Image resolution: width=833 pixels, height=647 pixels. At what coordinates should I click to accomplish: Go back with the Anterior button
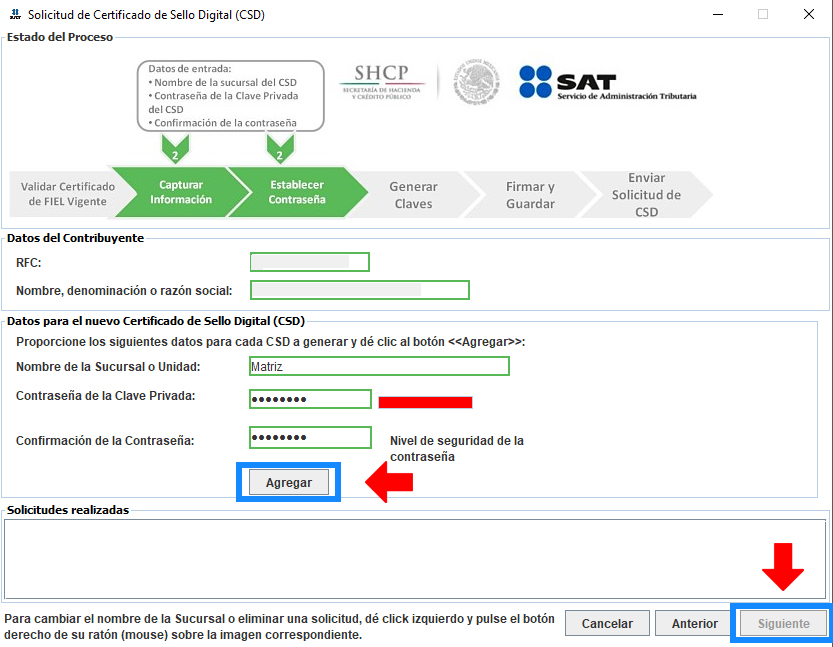[694, 623]
